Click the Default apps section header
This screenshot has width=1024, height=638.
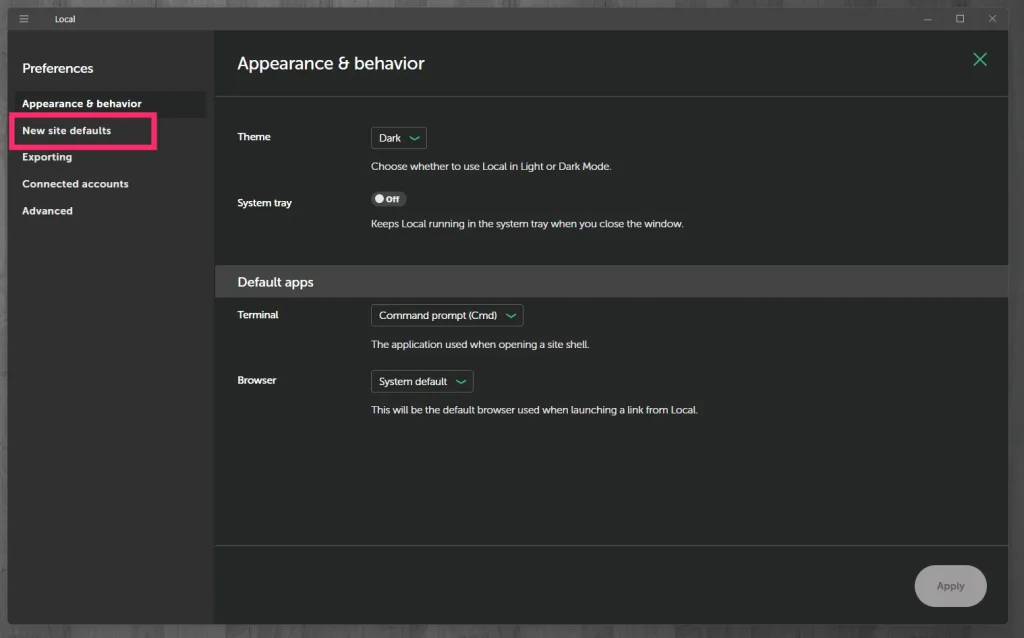(275, 282)
